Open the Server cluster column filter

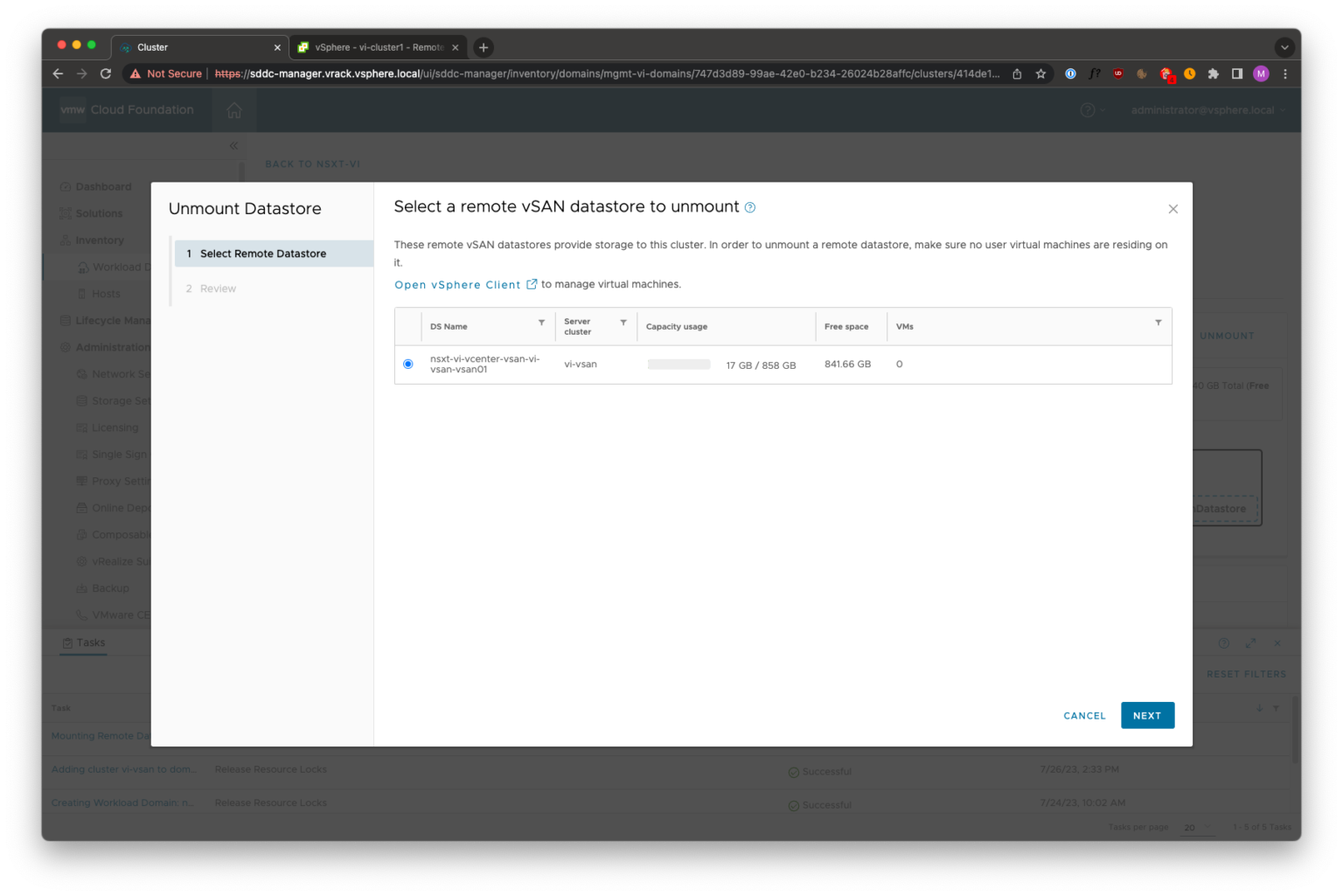(622, 325)
